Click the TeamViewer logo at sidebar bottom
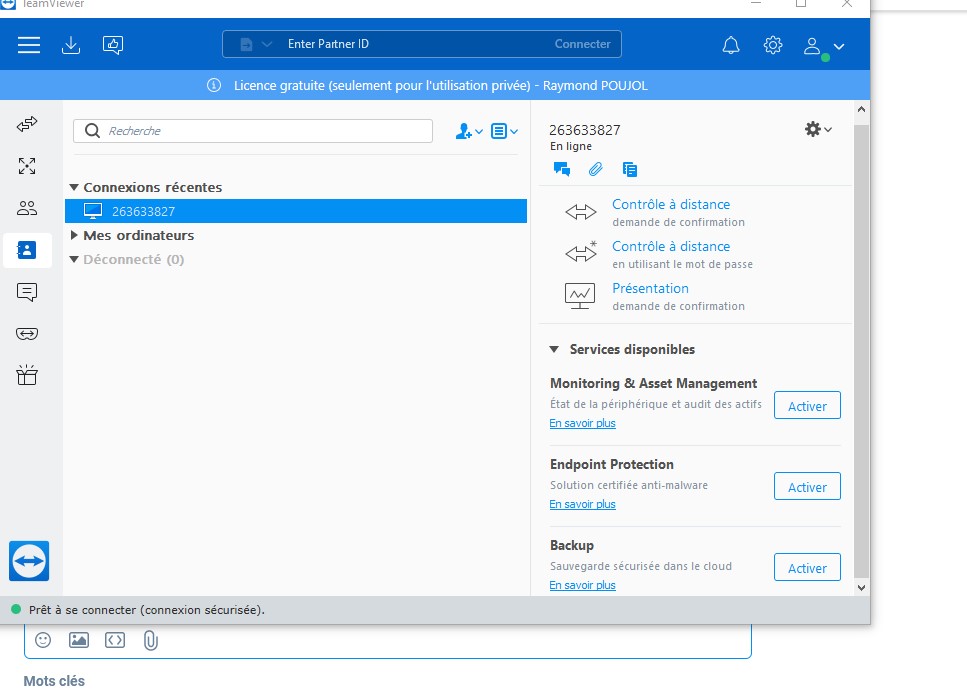 coord(29,561)
